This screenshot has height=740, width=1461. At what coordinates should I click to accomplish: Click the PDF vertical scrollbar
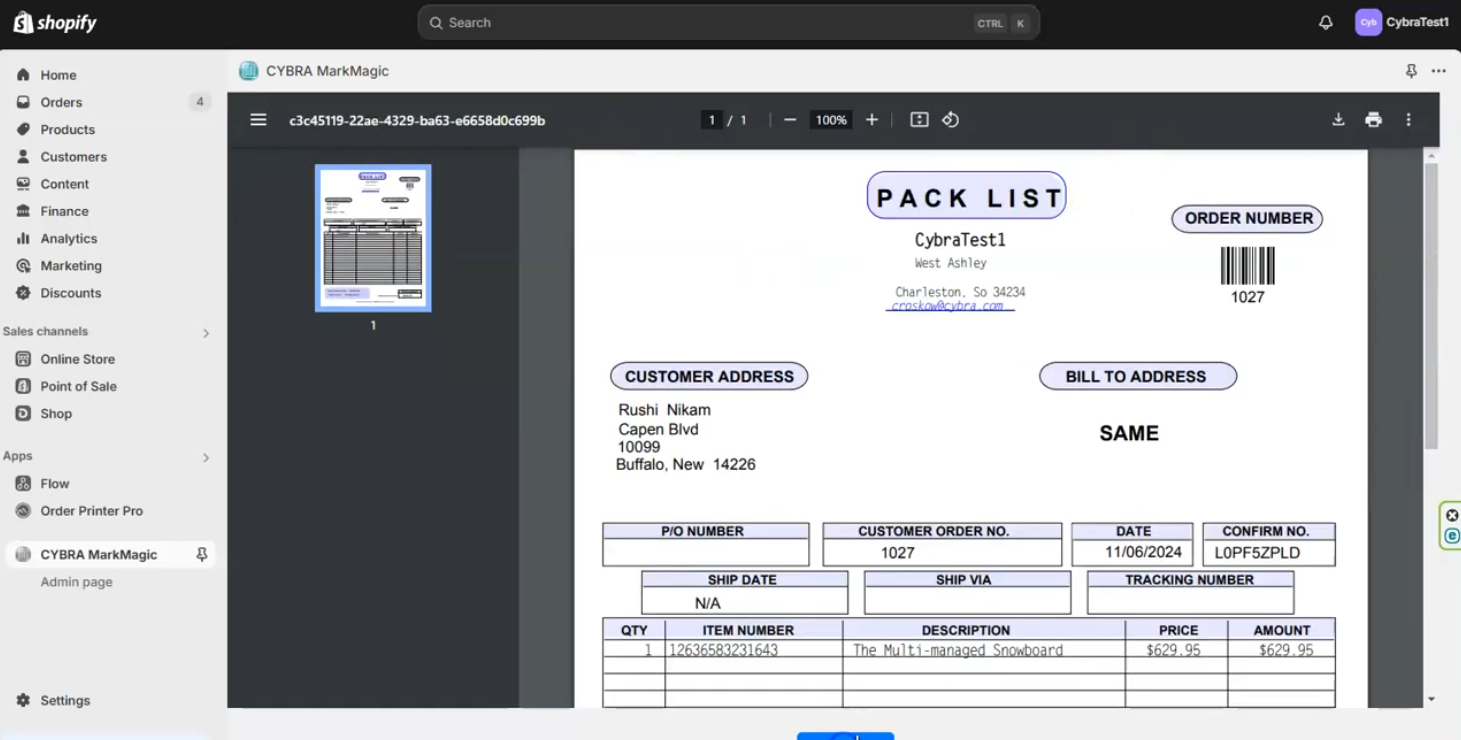(x=1431, y=305)
